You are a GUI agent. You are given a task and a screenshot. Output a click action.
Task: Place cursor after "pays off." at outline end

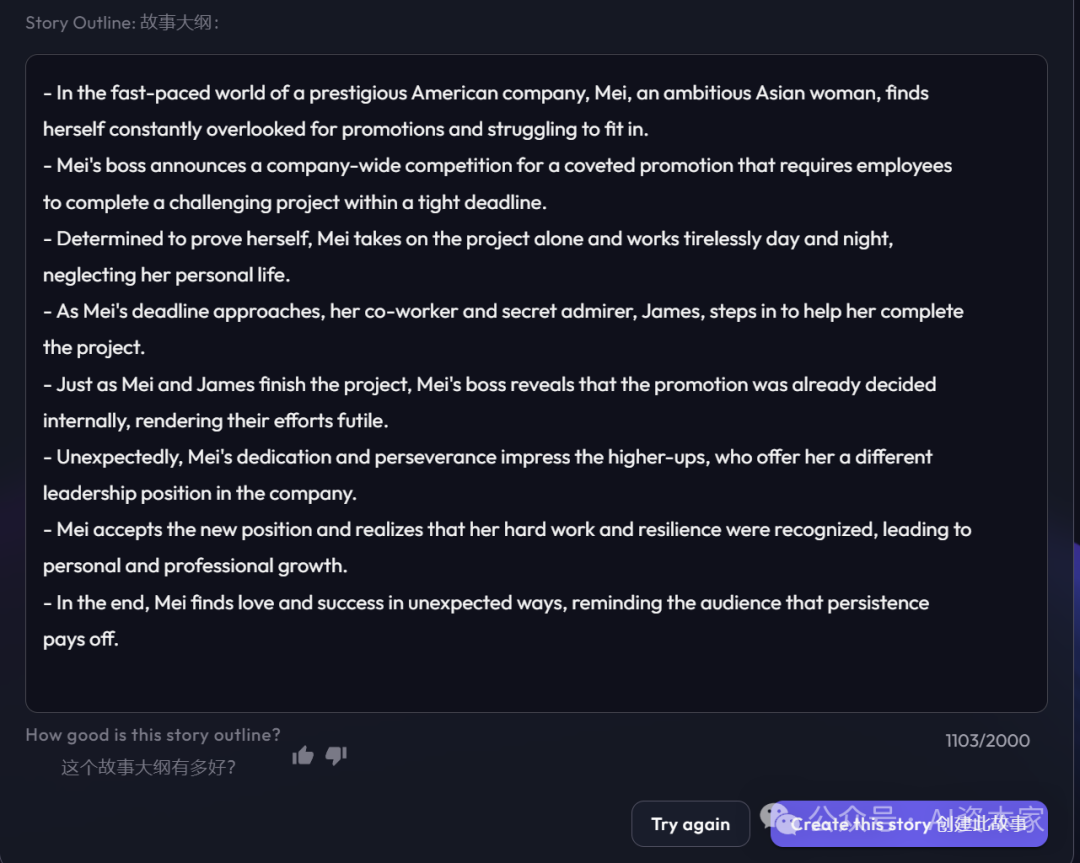tap(120, 640)
